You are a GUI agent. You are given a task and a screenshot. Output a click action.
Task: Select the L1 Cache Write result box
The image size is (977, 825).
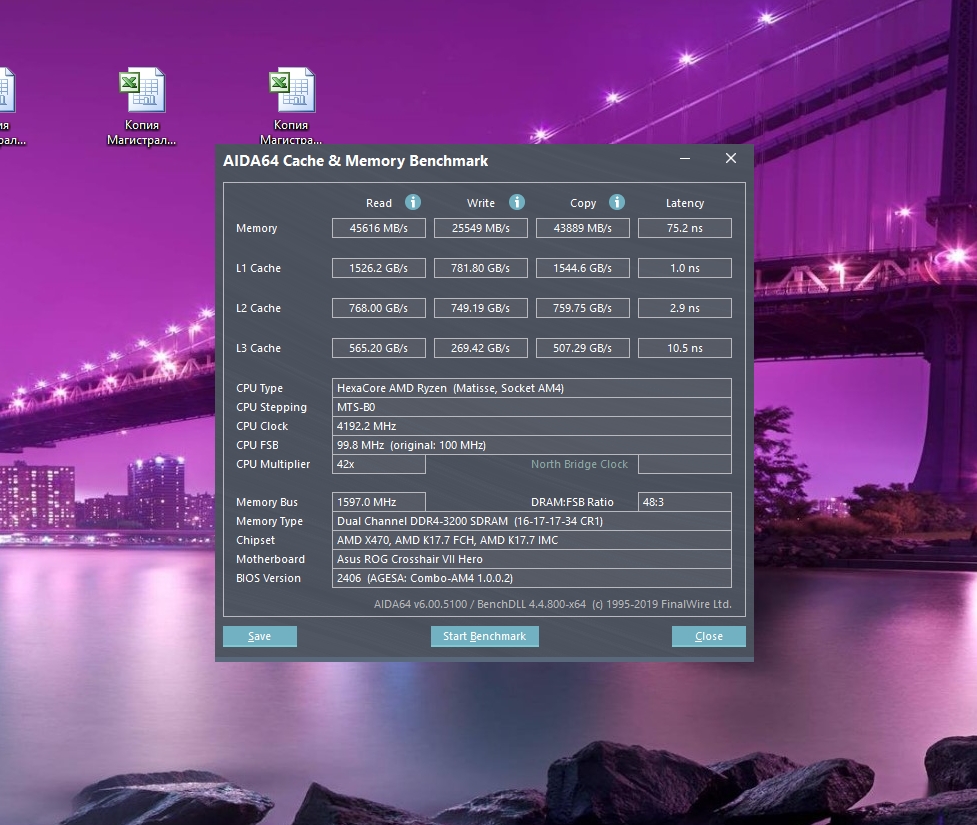coord(480,268)
